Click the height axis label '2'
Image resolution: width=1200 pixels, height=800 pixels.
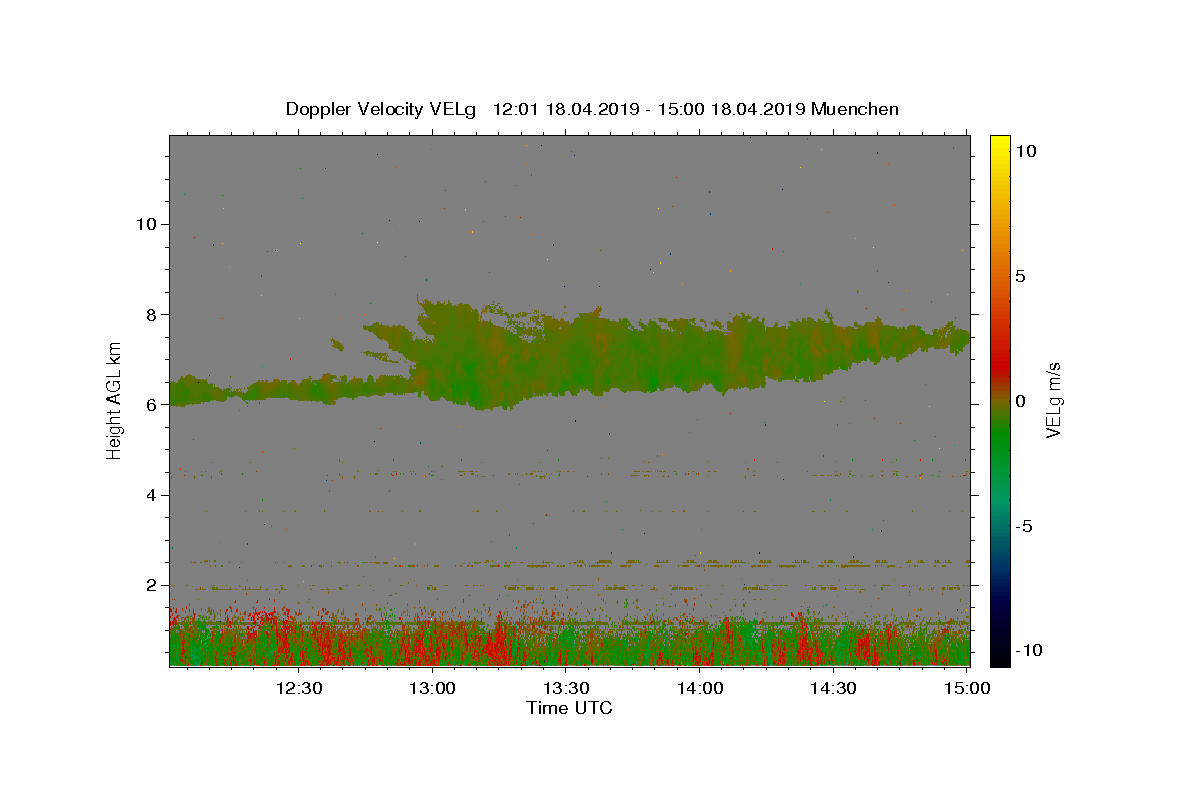pyautogui.click(x=152, y=585)
